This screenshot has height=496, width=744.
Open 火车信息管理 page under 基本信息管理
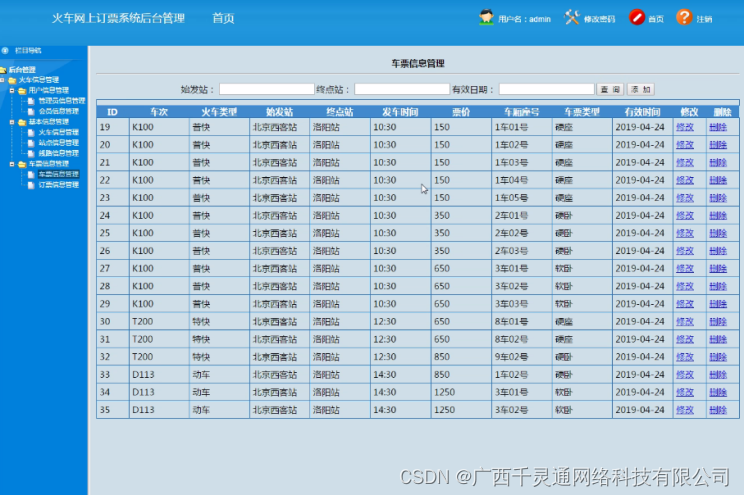click(x=58, y=132)
